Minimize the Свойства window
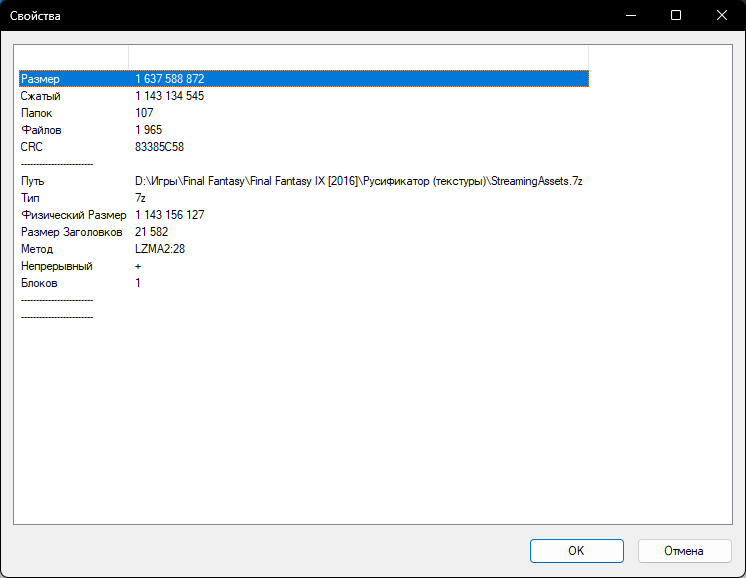This screenshot has height=578, width=746. (x=630, y=15)
